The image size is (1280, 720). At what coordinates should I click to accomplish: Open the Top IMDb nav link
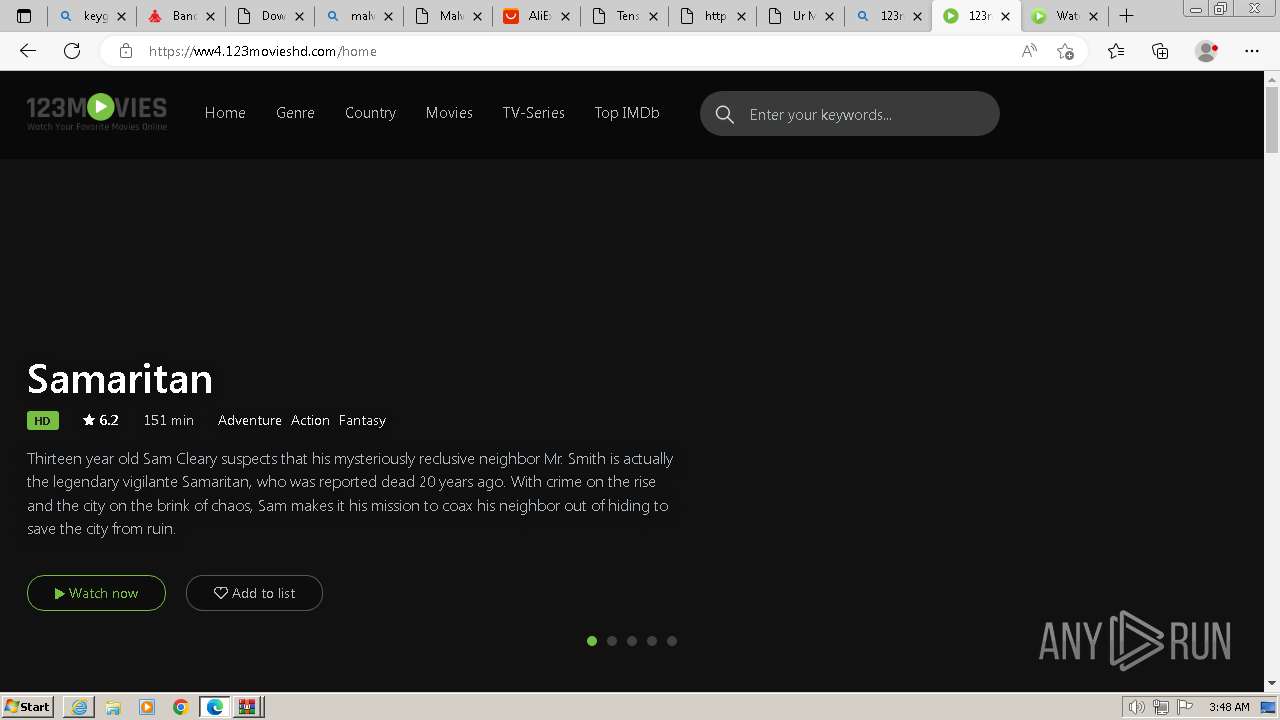(627, 113)
